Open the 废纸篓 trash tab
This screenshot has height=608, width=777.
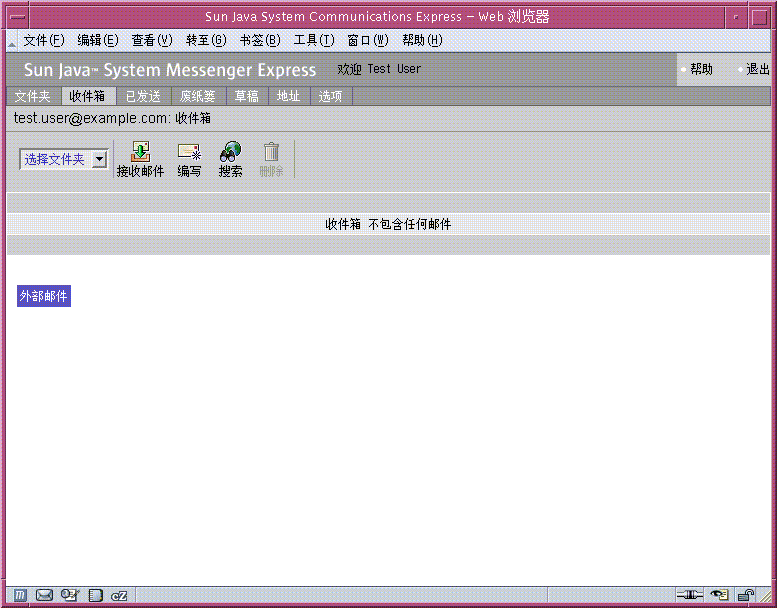coord(198,96)
